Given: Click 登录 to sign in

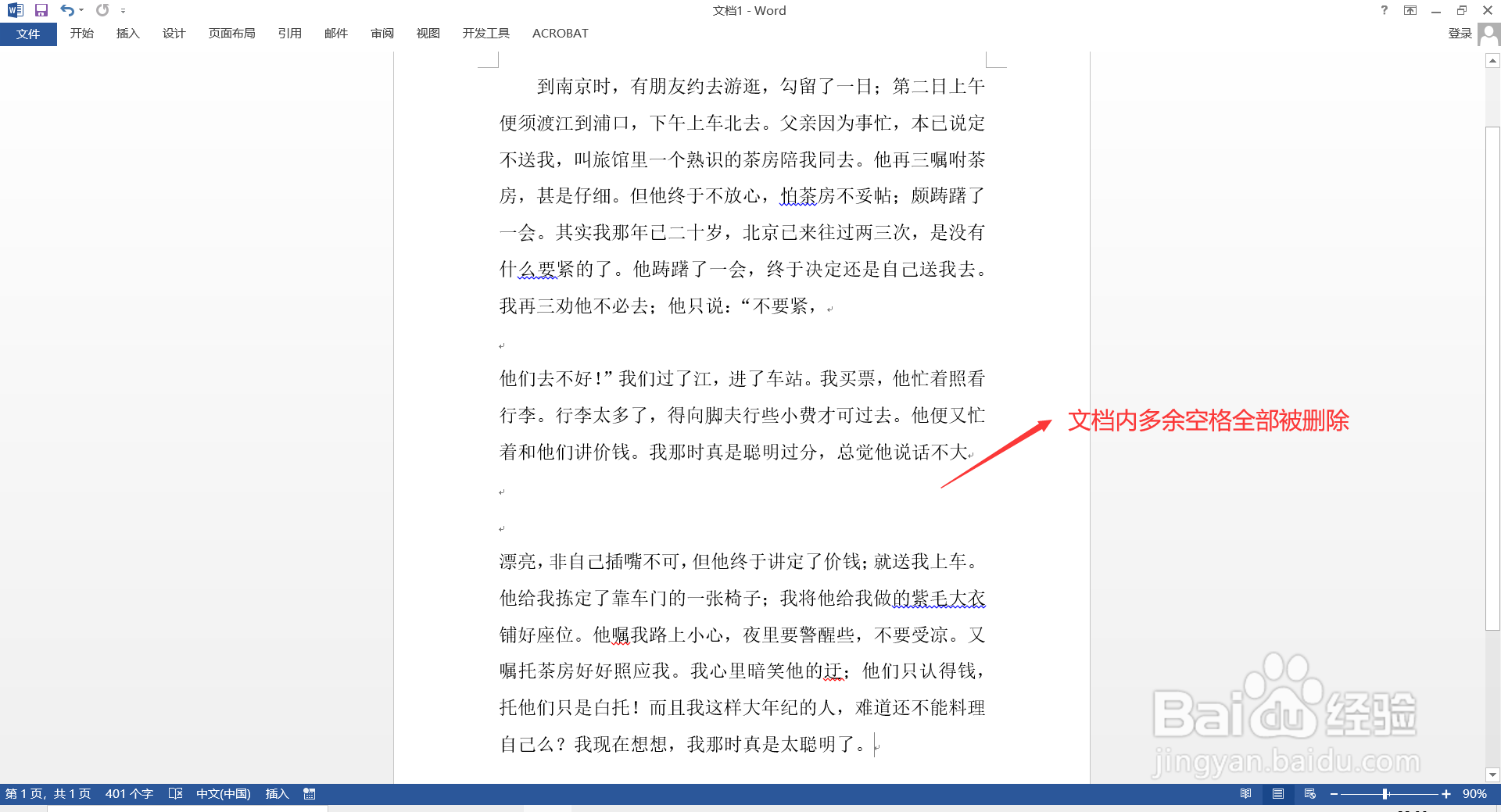Looking at the screenshot, I should click(x=1460, y=34).
